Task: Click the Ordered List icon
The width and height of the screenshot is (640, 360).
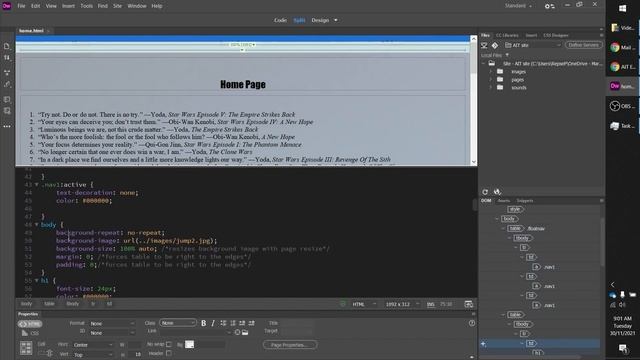Action: point(233,323)
